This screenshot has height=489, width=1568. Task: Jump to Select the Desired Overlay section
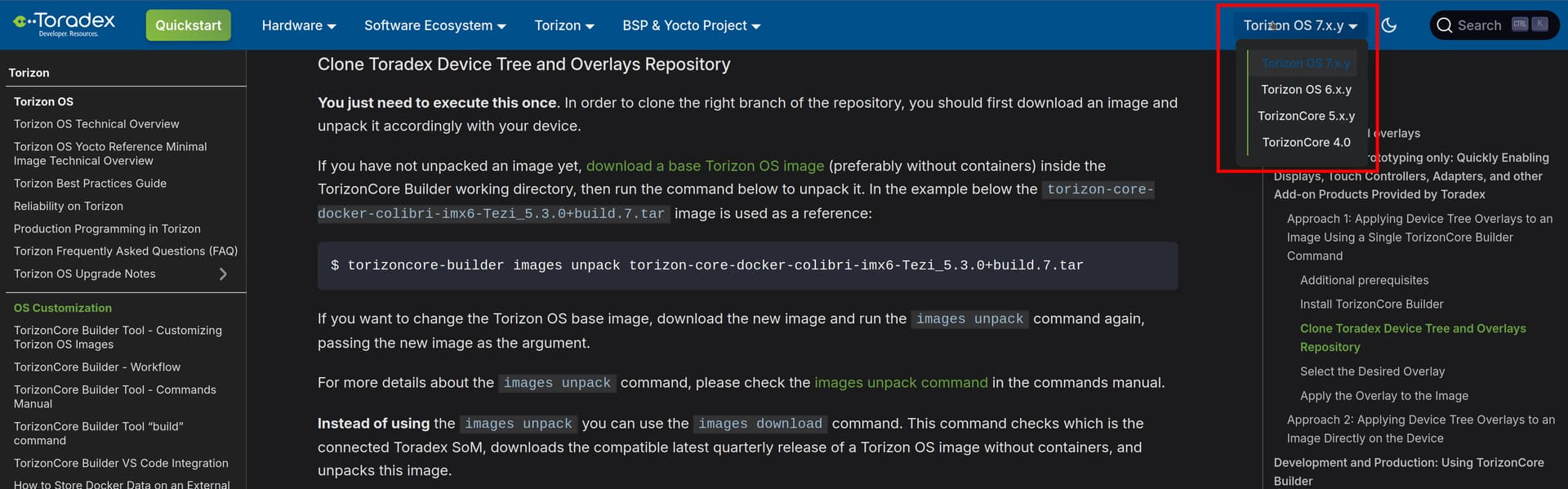[1372, 371]
